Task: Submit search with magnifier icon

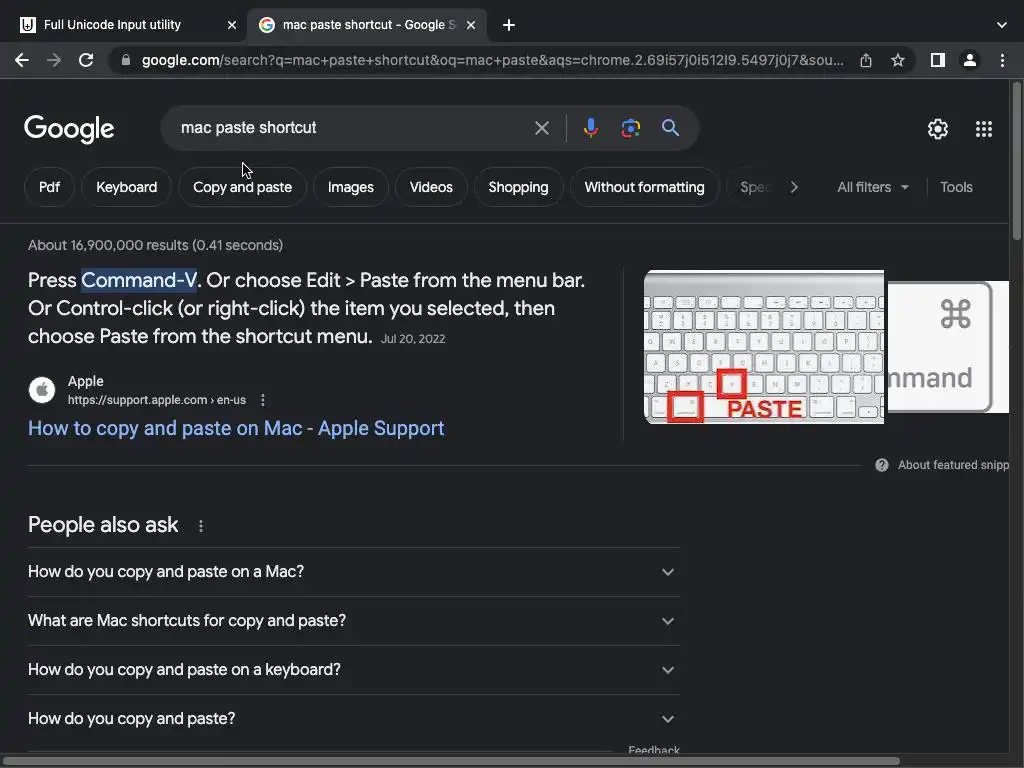Action: click(670, 128)
